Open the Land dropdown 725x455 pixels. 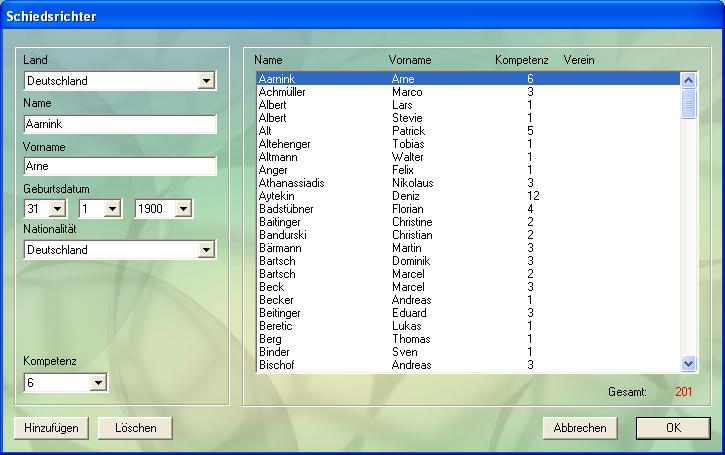(206, 81)
